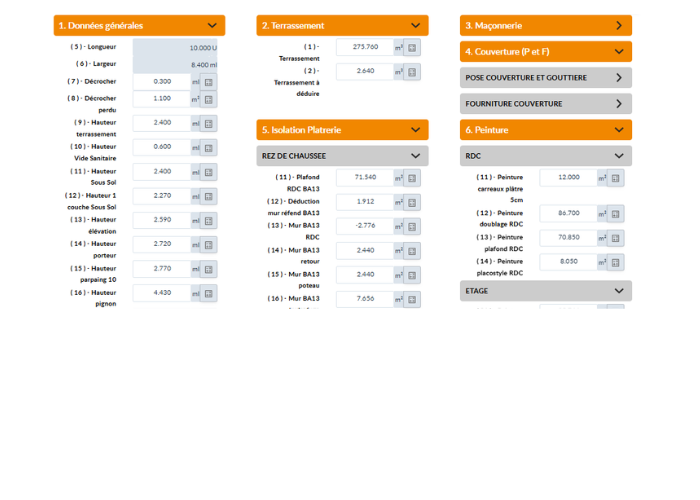700x500 pixels.
Task: Expand the Maçonnerie section
Action: tap(619, 26)
